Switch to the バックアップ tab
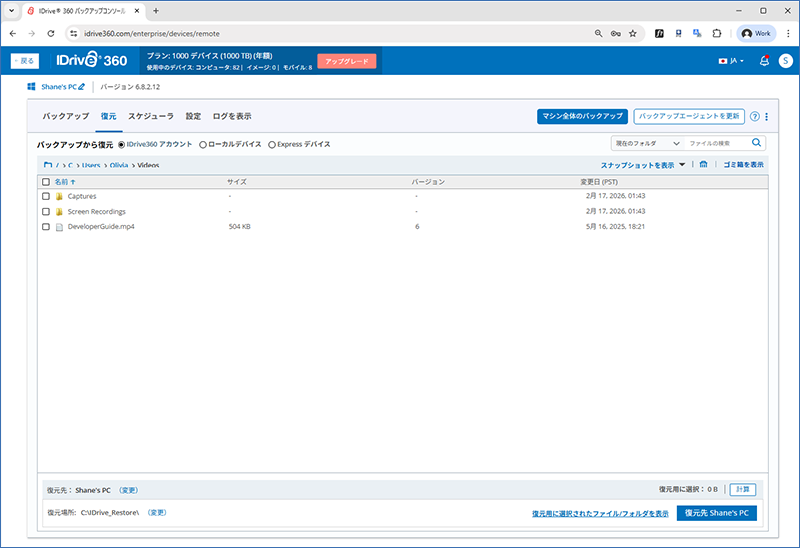The height and width of the screenshot is (548, 800). (x=66, y=116)
